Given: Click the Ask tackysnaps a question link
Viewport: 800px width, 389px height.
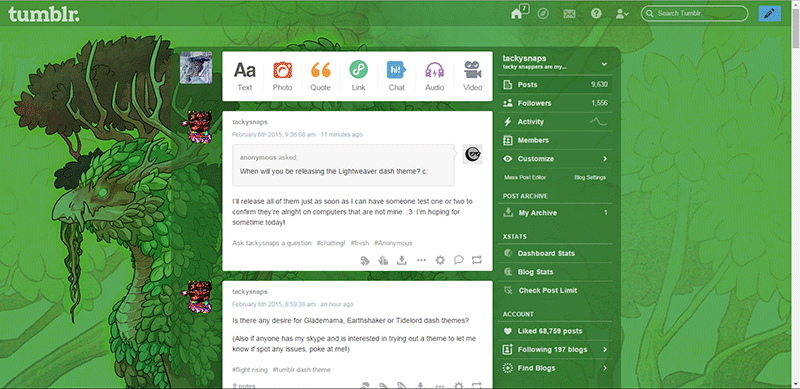Looking at the screenshot, I should coord(272,243).
